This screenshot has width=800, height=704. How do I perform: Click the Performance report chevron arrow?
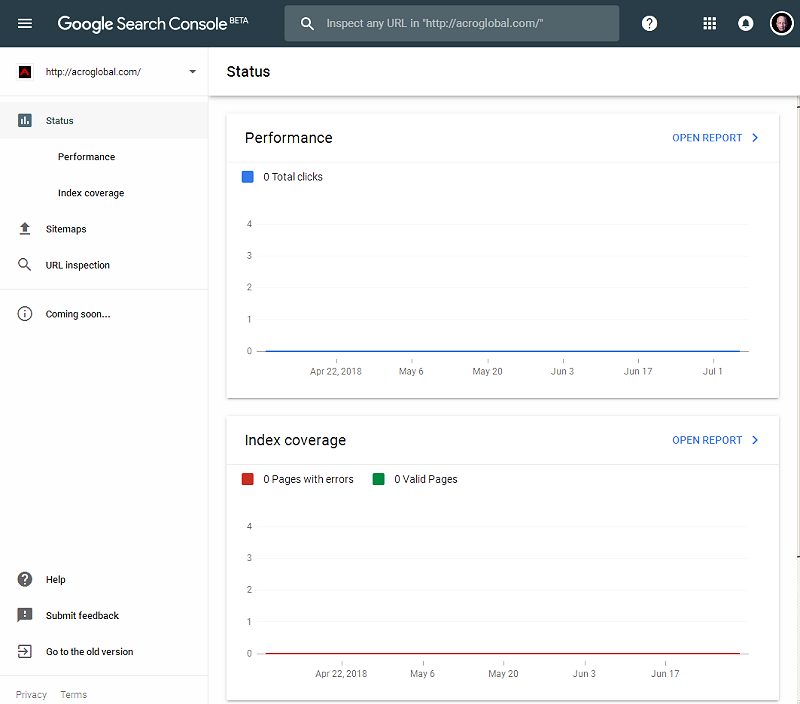(755, 138)
